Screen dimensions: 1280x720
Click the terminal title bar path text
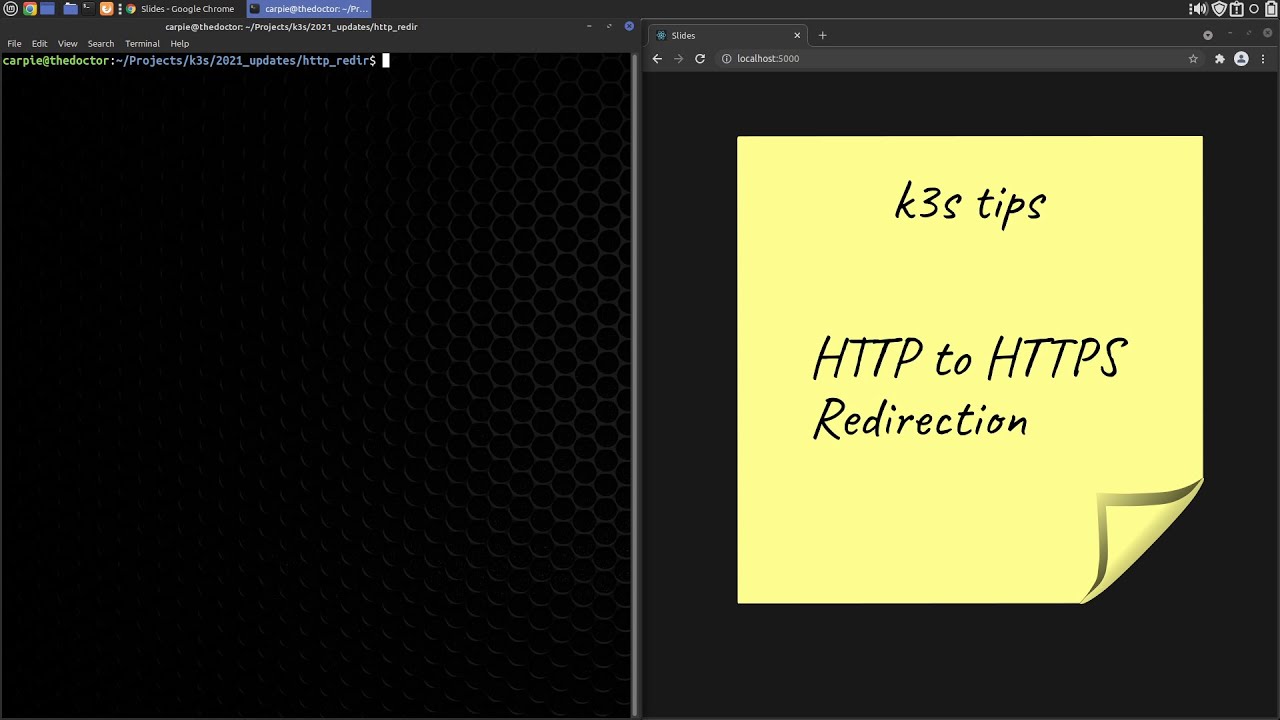[x=291, y=27]
